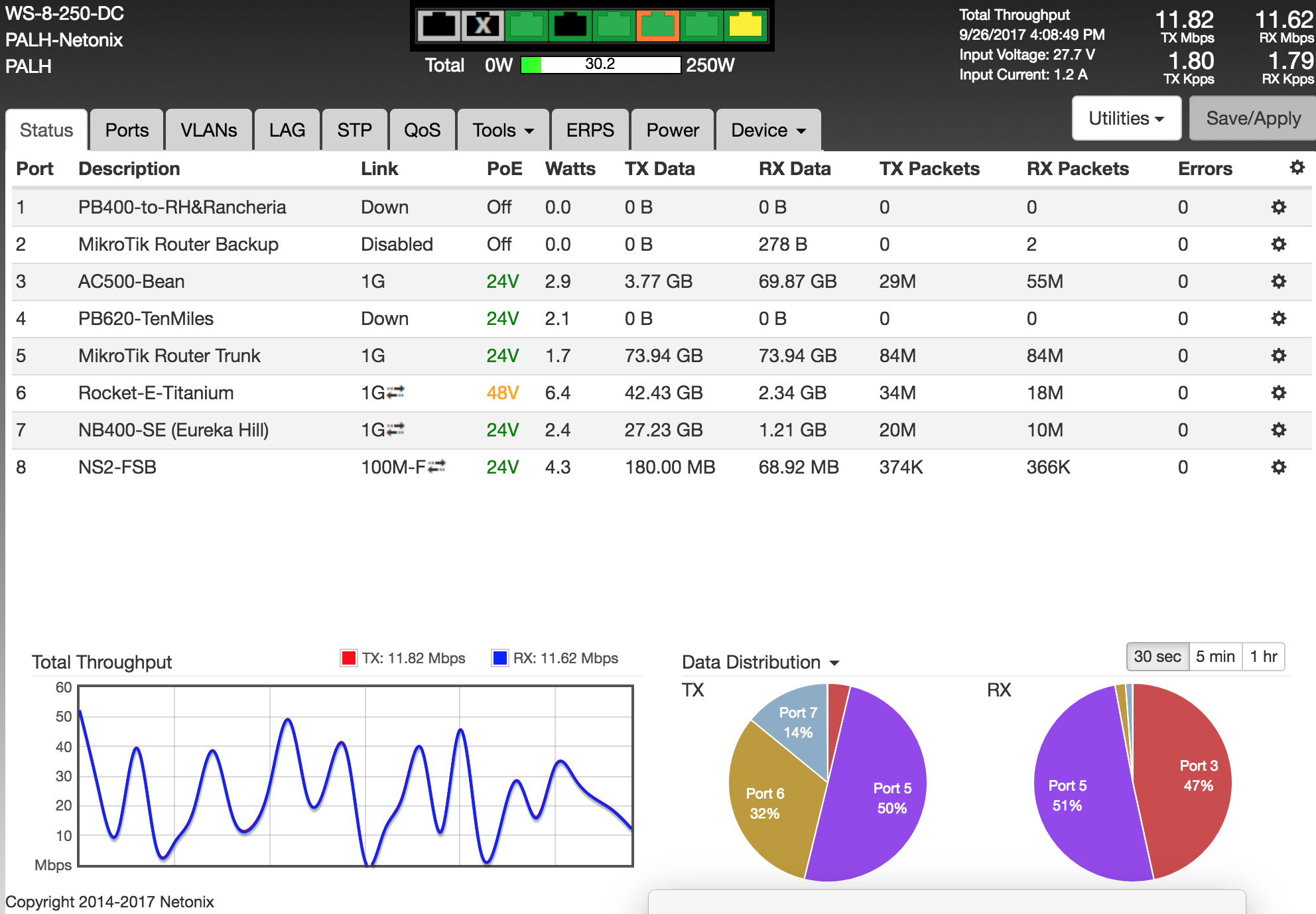Open the settings gear for port 6 Rocket-E-Titanium
The height and width of the screenshot is (914, 1316).
click(x=1278, y=393)
